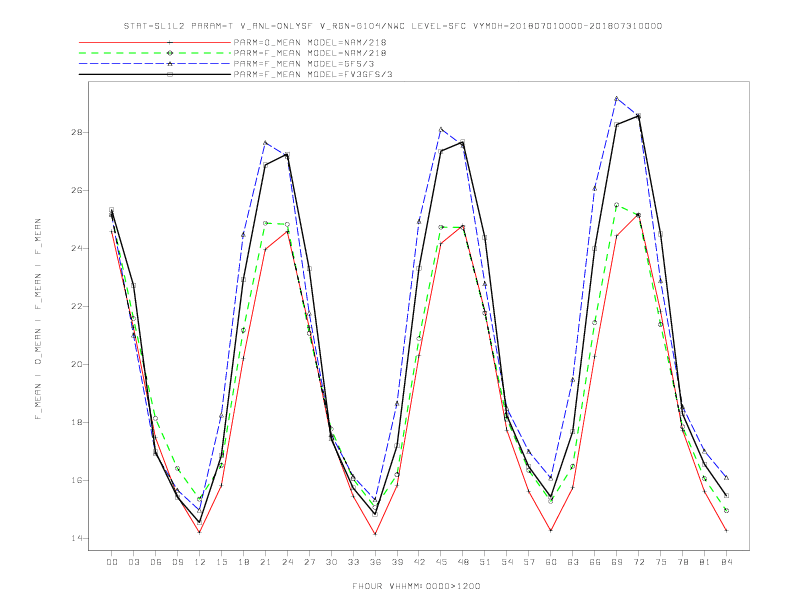
Task: Click the vertical y-axis label F_MEAN | O_MEAN
Action: pos(38,319)
